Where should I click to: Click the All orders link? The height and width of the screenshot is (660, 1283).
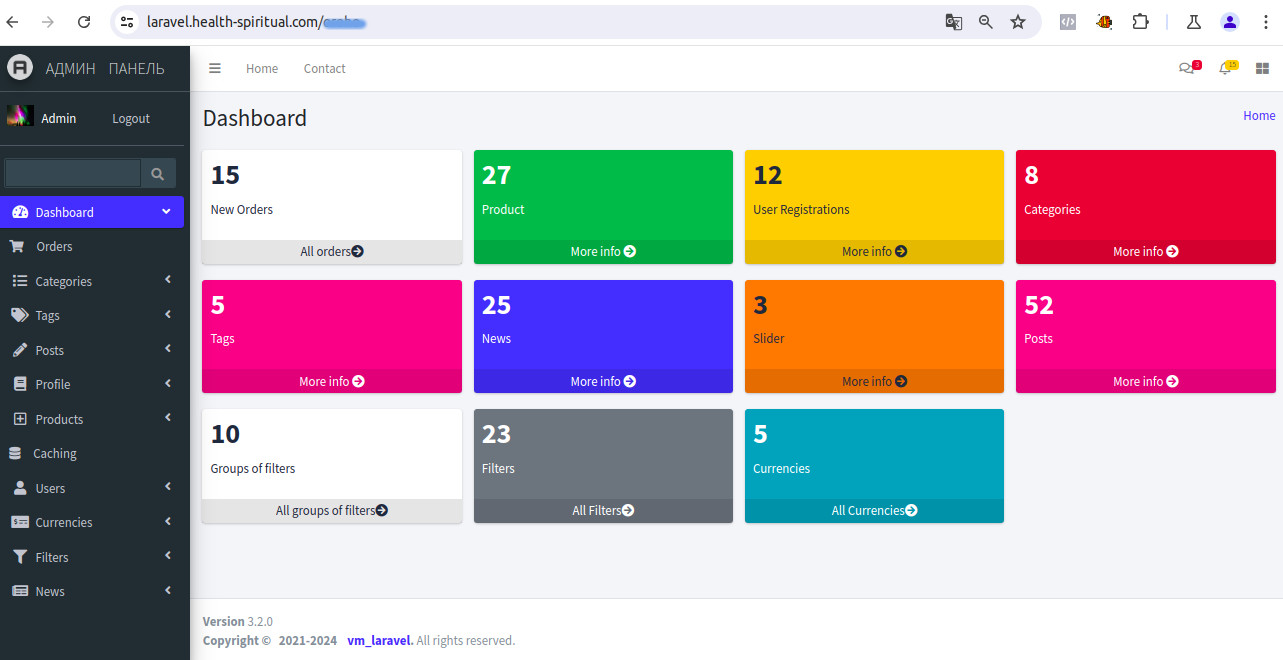click(x=331, y=251)
